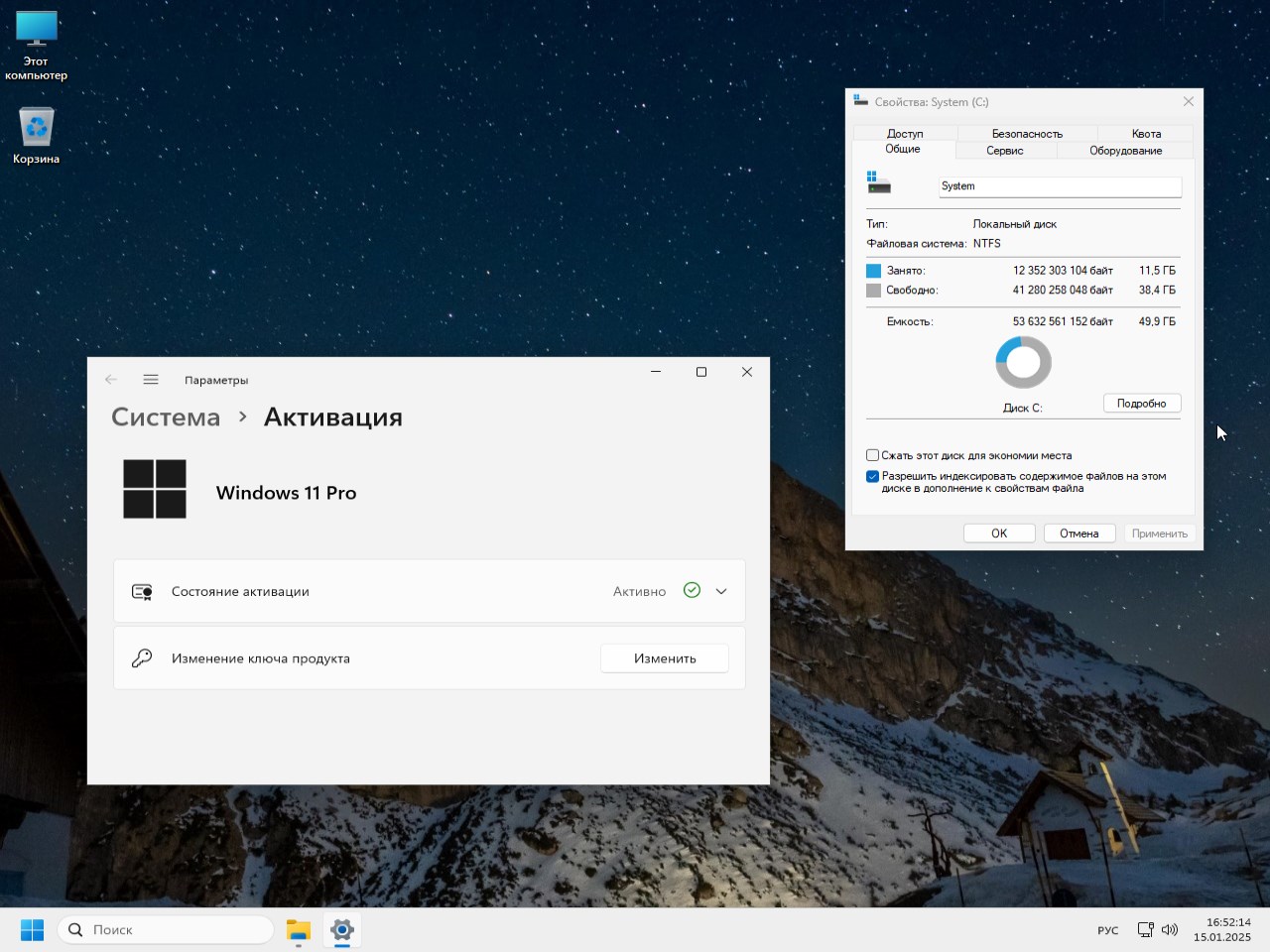Viewport: 1270px width, 952px height.
Task: Click the green activation checkmark icon
Action: point(692,590)
